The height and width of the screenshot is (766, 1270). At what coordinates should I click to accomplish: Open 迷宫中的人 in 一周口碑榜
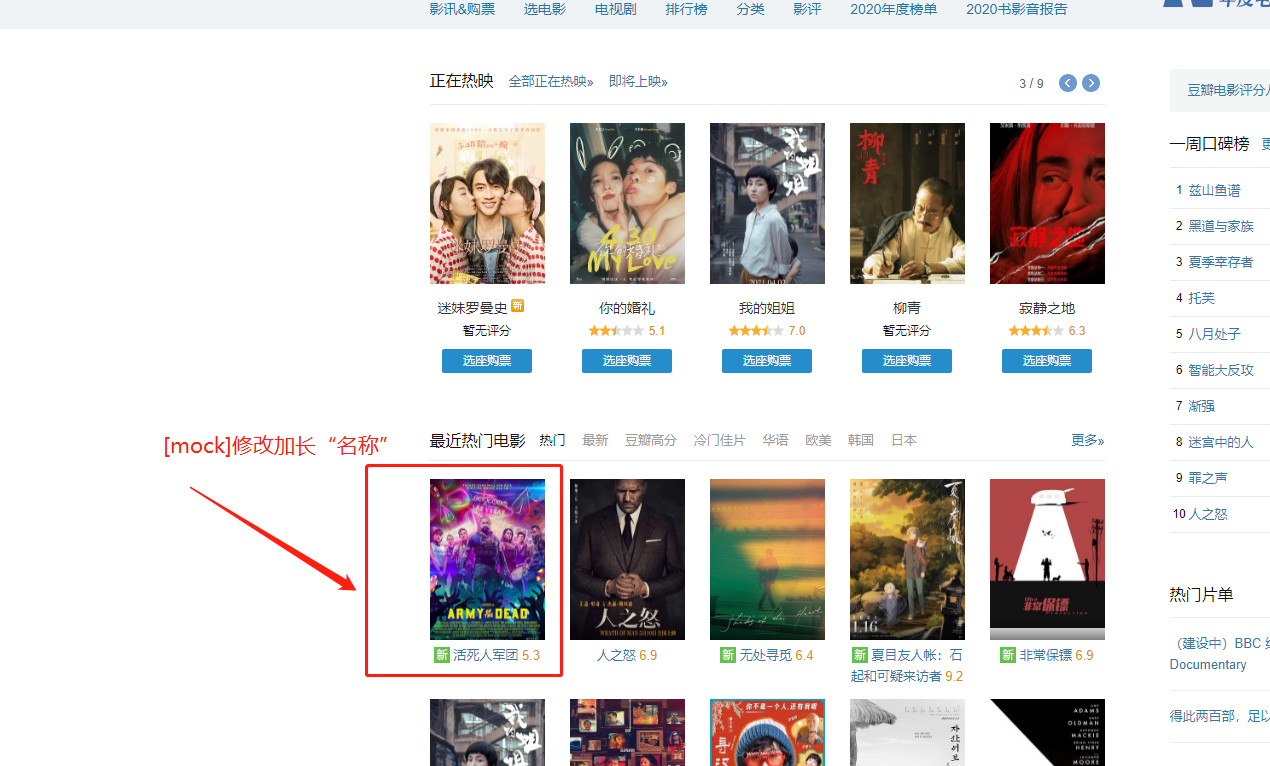[x=1221, y=442]
